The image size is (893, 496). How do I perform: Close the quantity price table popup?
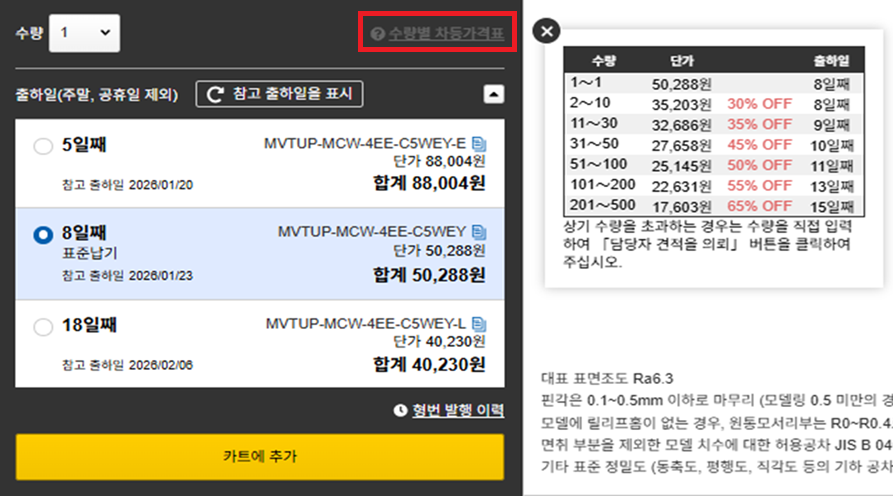click(546, 31)
